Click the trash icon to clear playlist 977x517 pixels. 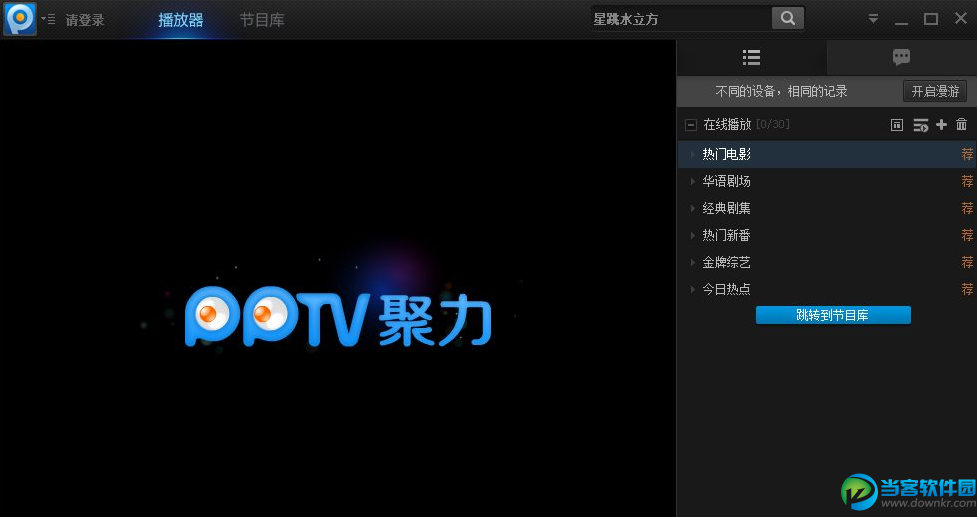tap(961, 125)
